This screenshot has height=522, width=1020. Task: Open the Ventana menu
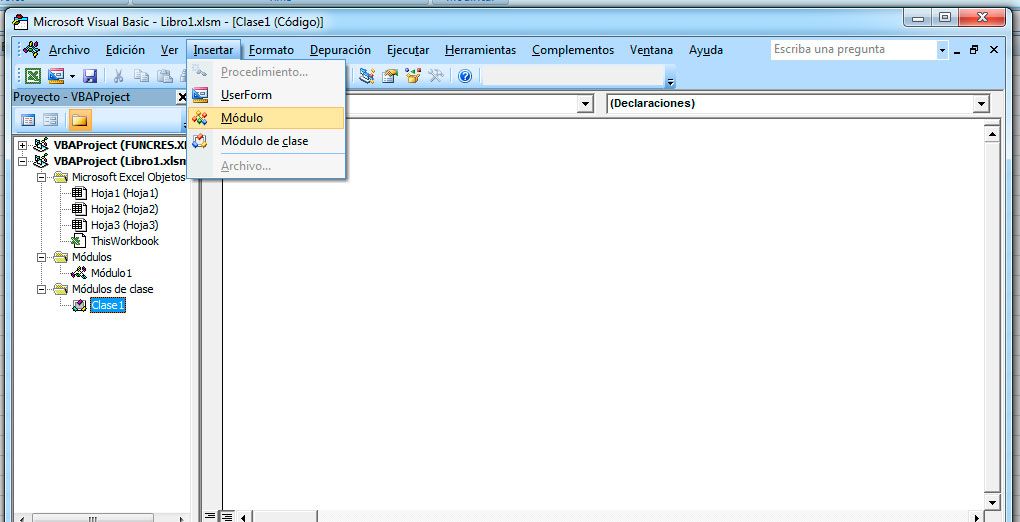[x=651, y=50]
